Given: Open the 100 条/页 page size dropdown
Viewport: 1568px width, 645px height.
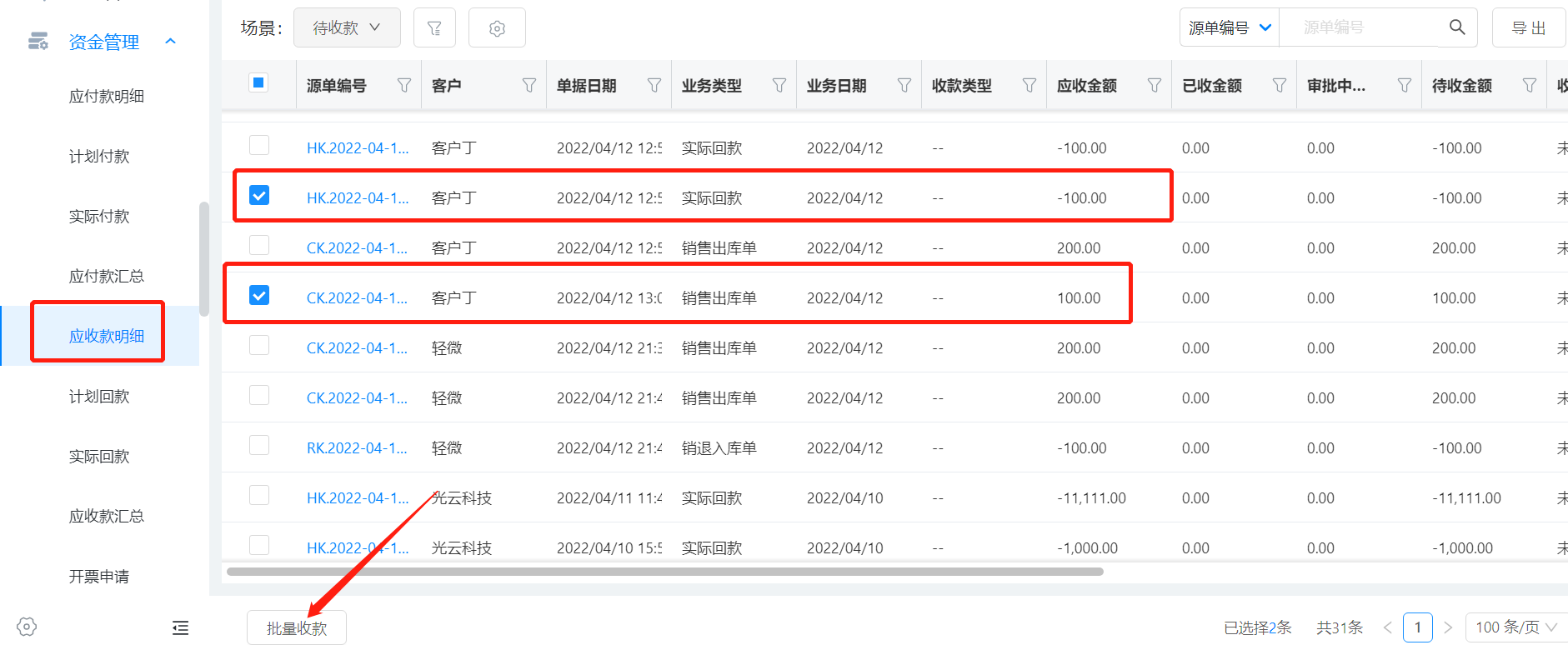Looking at the screenshot, I should [x=1515, y=627].
